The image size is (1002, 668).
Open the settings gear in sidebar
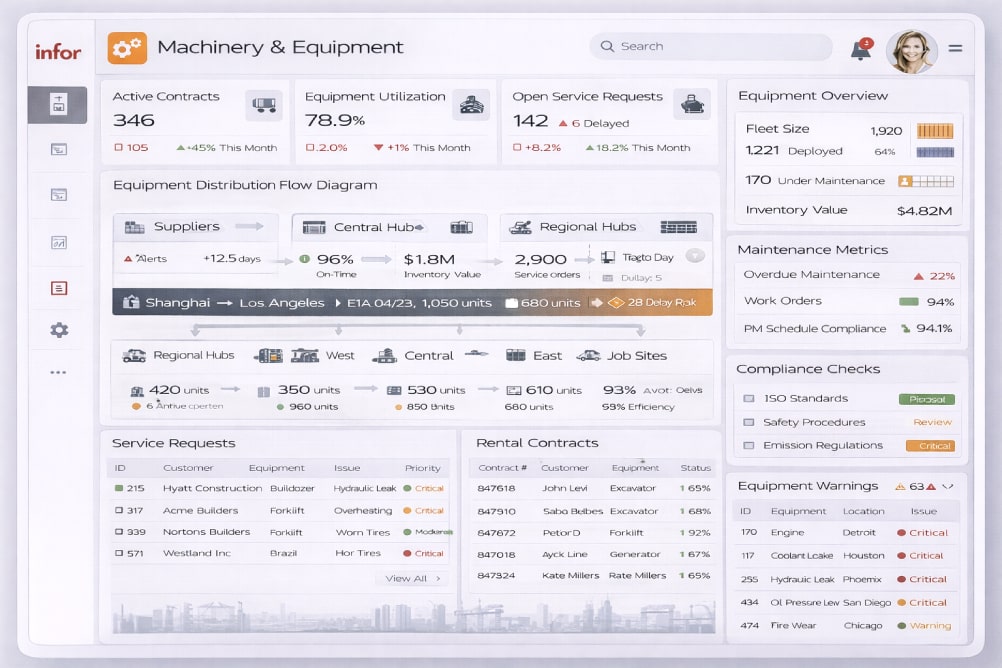(59, 330)
